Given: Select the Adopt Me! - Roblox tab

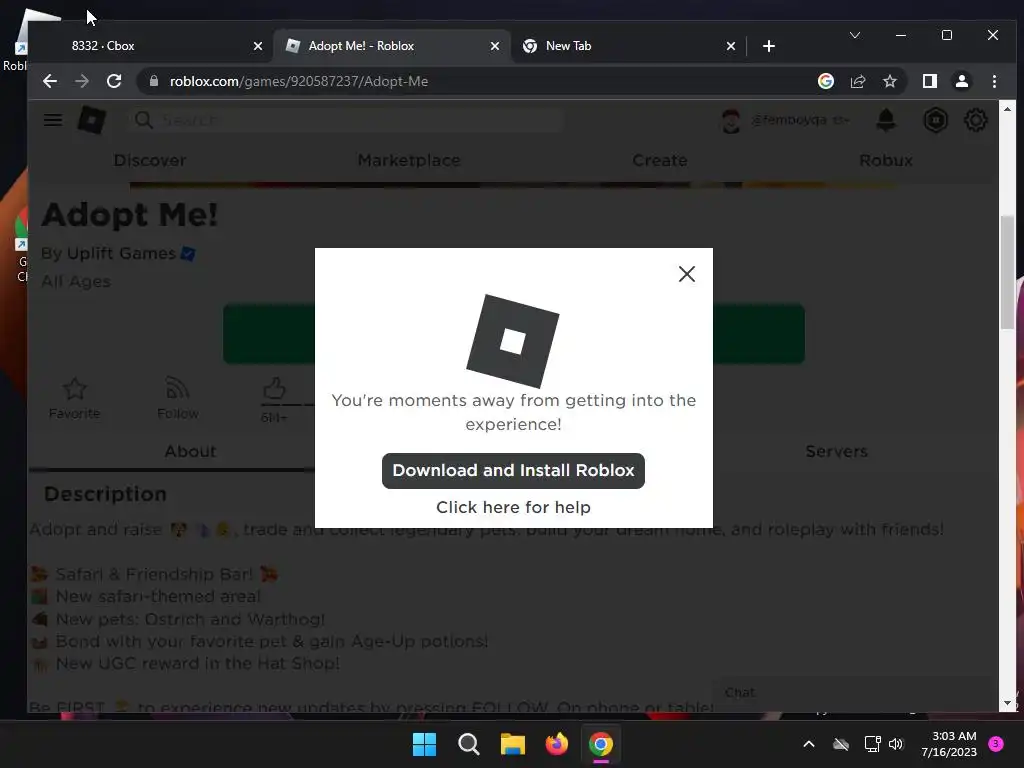Looking at the screenshot, I should pos(391,46).
